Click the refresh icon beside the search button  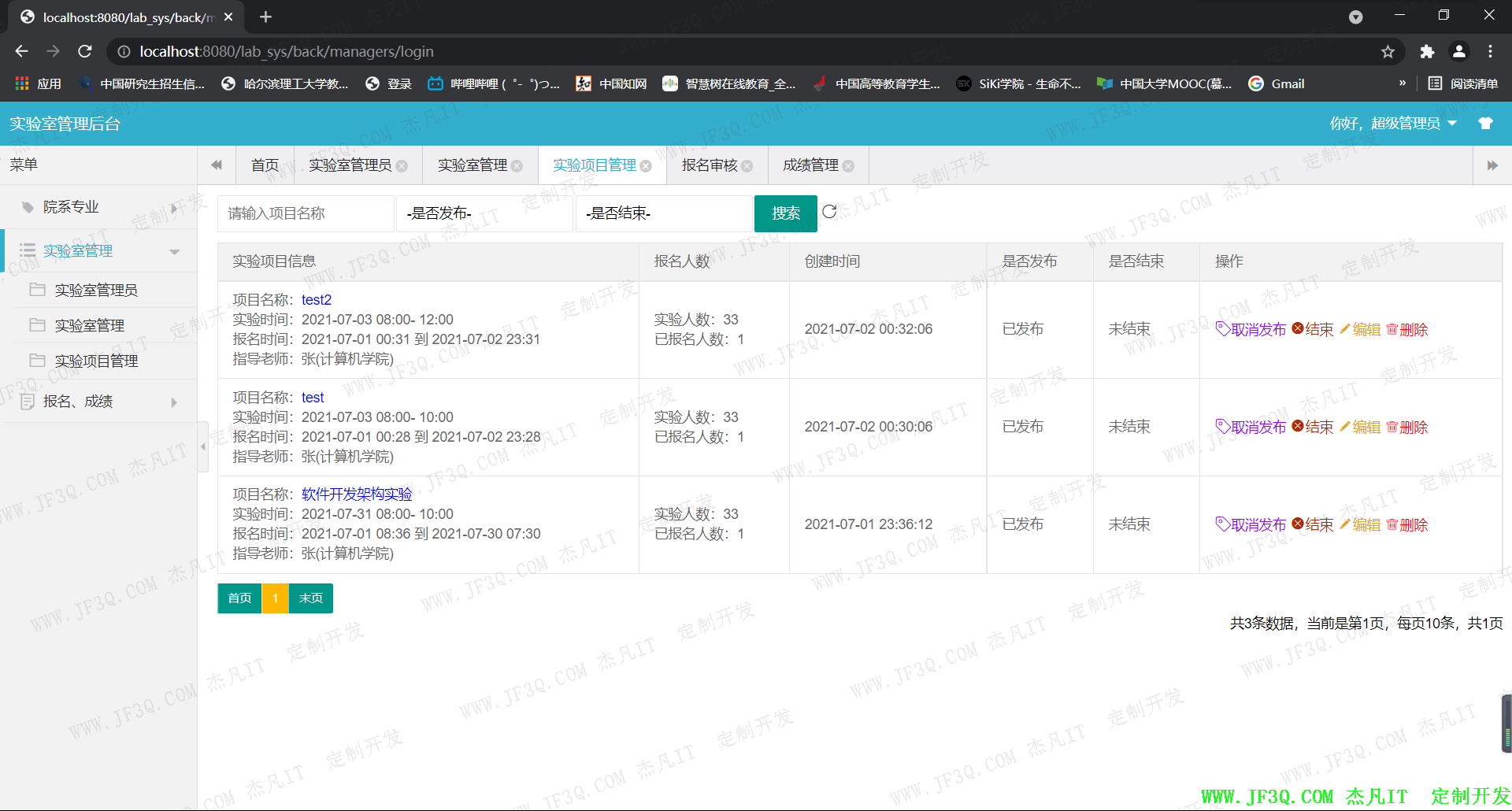(829, 212)
